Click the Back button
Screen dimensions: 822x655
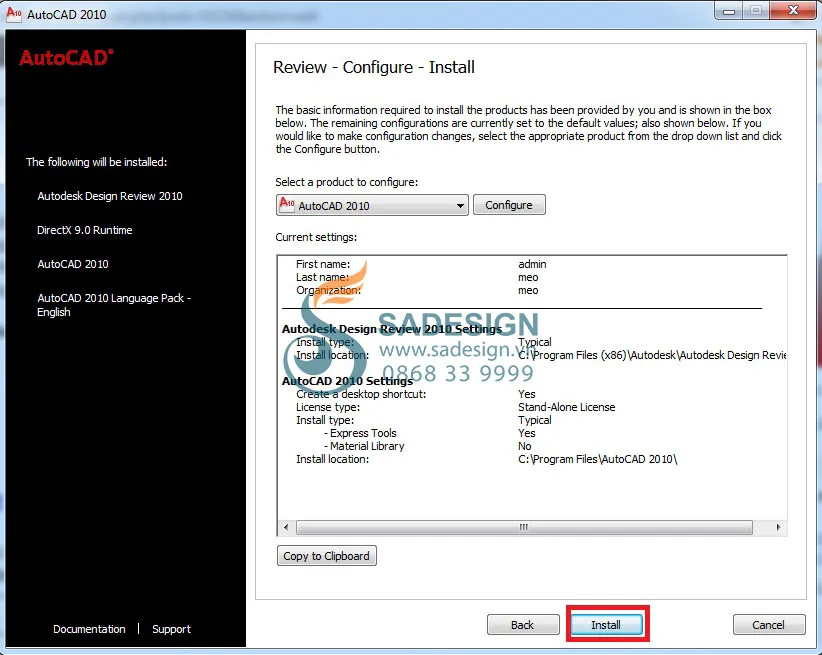[523, 624]
